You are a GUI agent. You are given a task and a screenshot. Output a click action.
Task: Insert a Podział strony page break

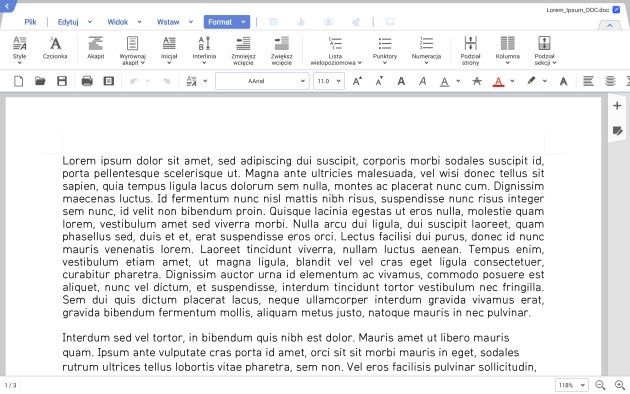coord(470,51)
